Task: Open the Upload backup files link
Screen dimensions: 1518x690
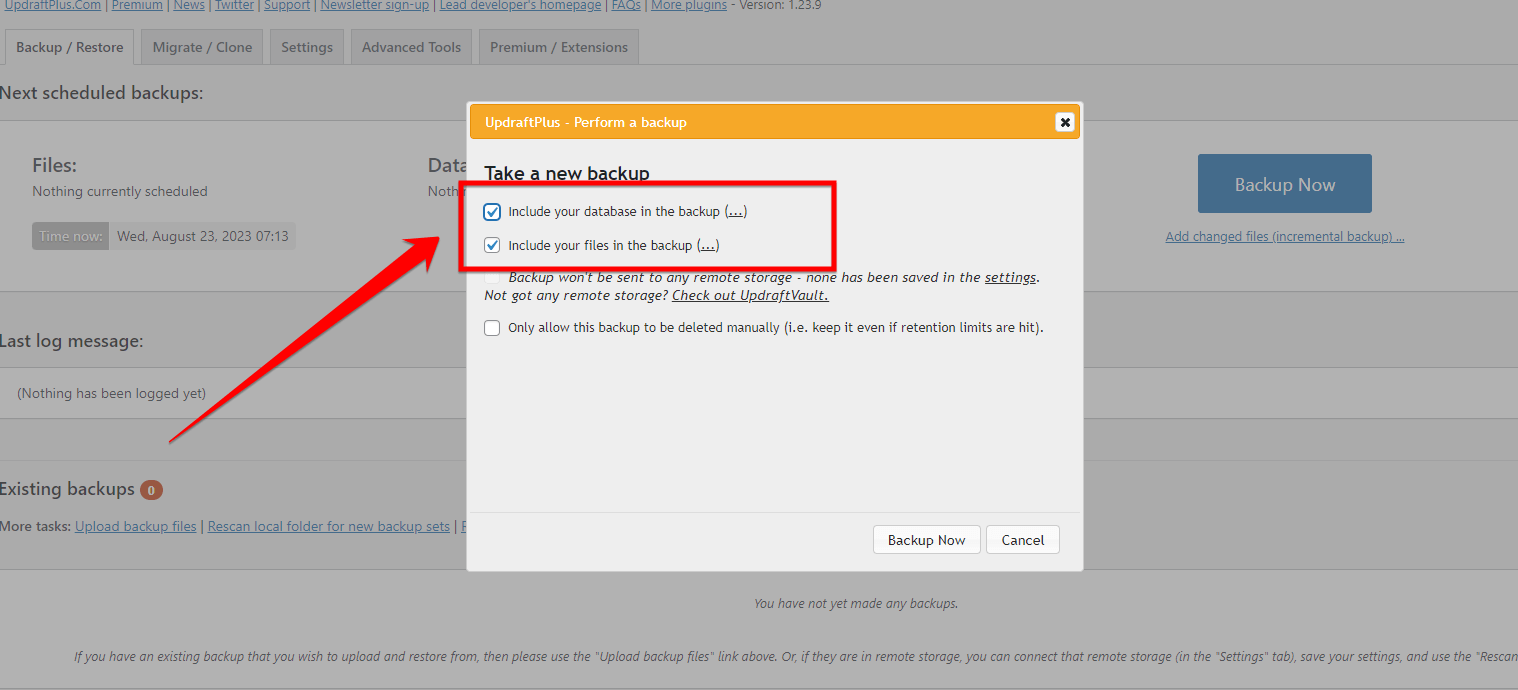Action: click(x=135, y=526)
